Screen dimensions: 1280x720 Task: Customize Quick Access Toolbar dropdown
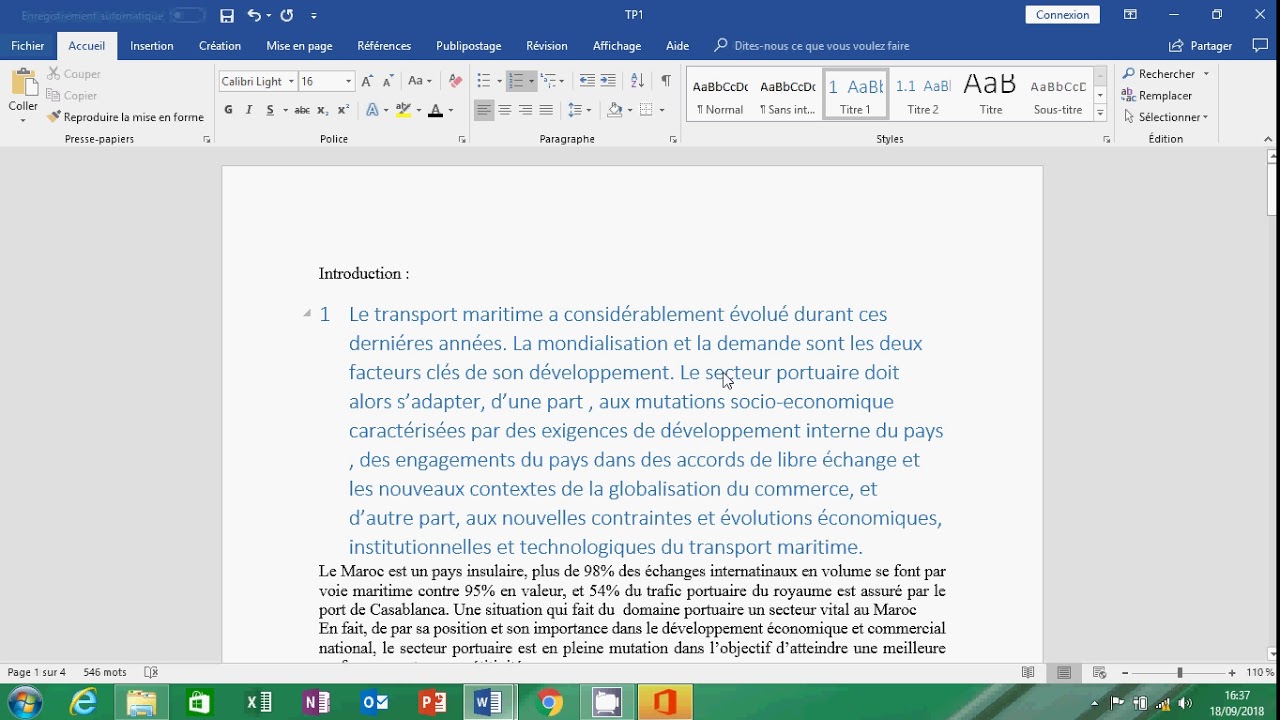pos(314,16)
